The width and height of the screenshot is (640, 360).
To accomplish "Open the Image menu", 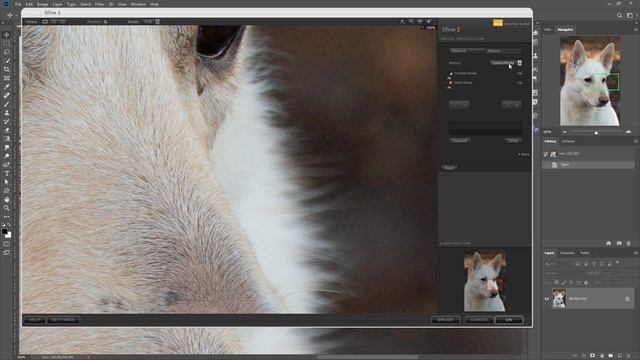I will [x=42, y=4].
